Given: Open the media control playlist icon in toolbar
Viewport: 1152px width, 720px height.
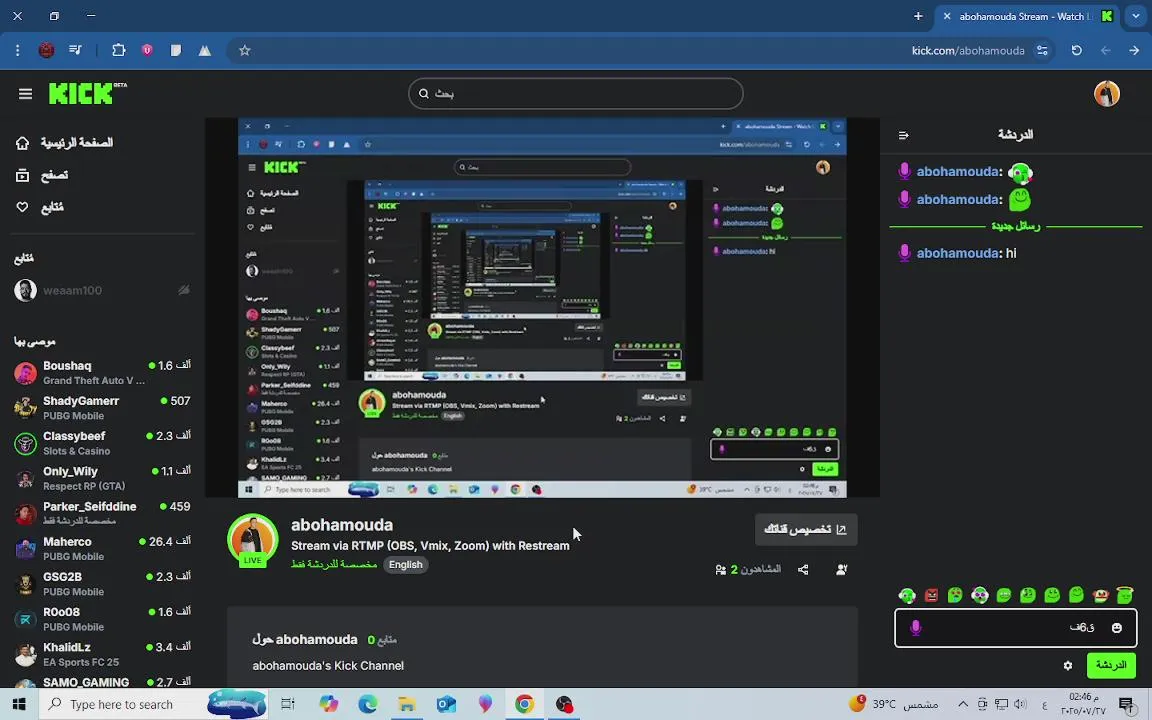Looking at the screenshot, I should (75, 50).
